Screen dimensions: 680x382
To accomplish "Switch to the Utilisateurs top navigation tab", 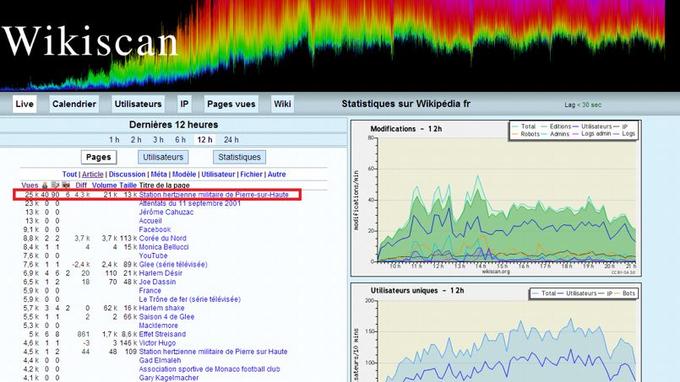I will 138,104.
